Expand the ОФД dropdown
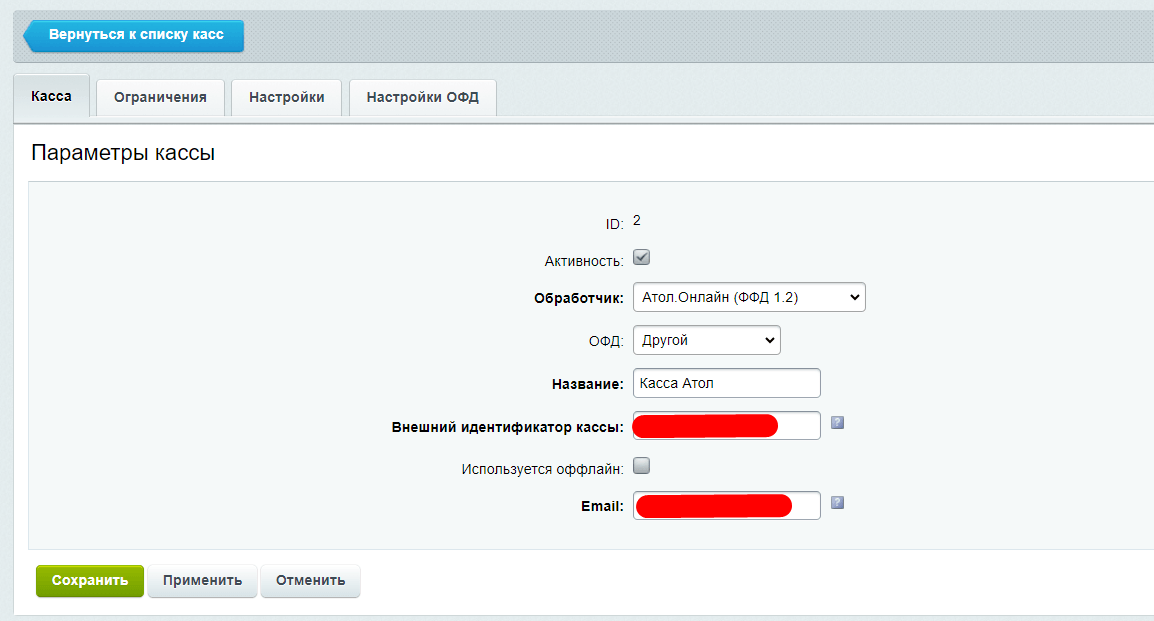The height and width of the screenshot is (621, 1154). 706,340
